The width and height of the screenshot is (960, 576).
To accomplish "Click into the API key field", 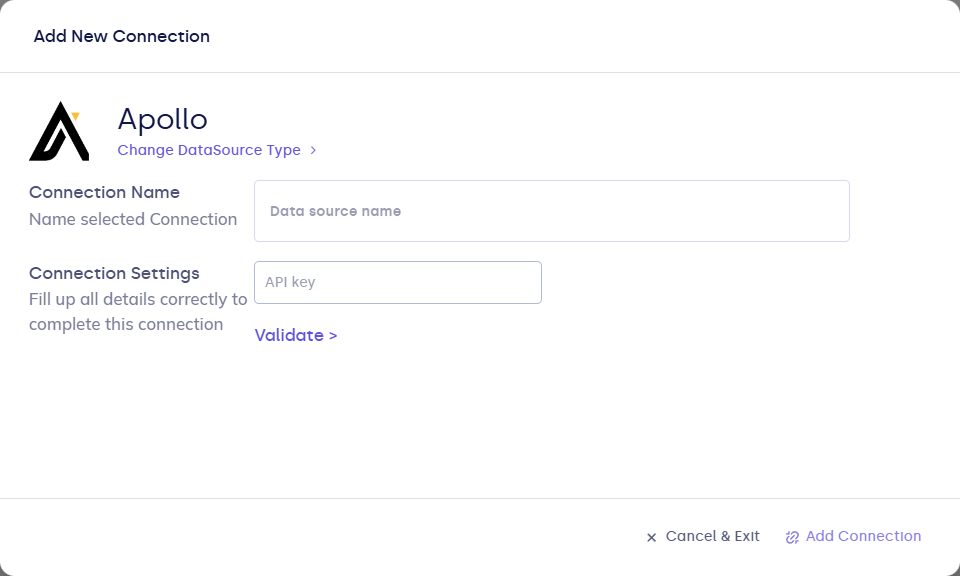I will pyautogui.click(x=398, y=282).
